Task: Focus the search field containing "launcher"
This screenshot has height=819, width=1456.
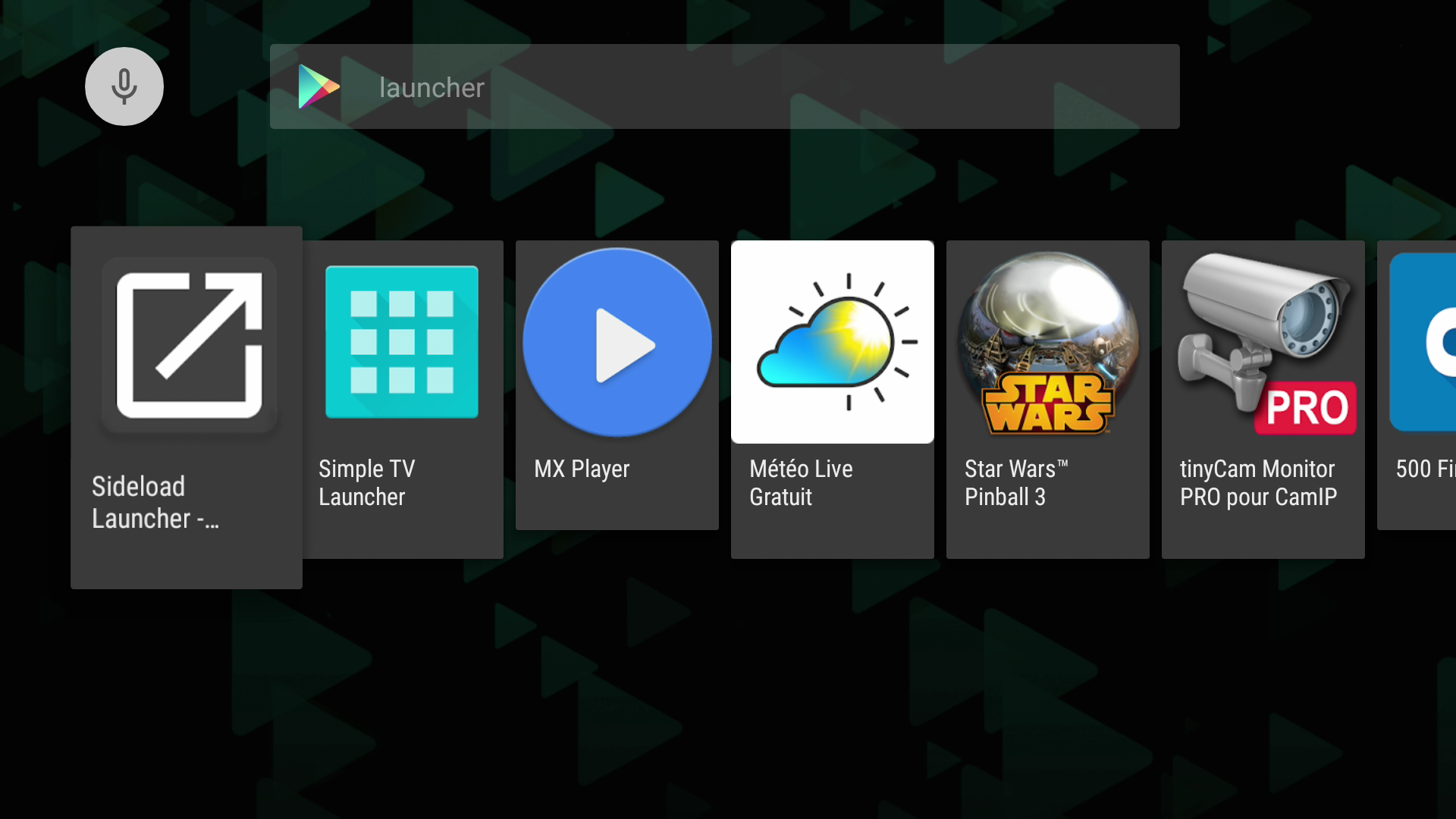Action: click(x=724, y=86)
